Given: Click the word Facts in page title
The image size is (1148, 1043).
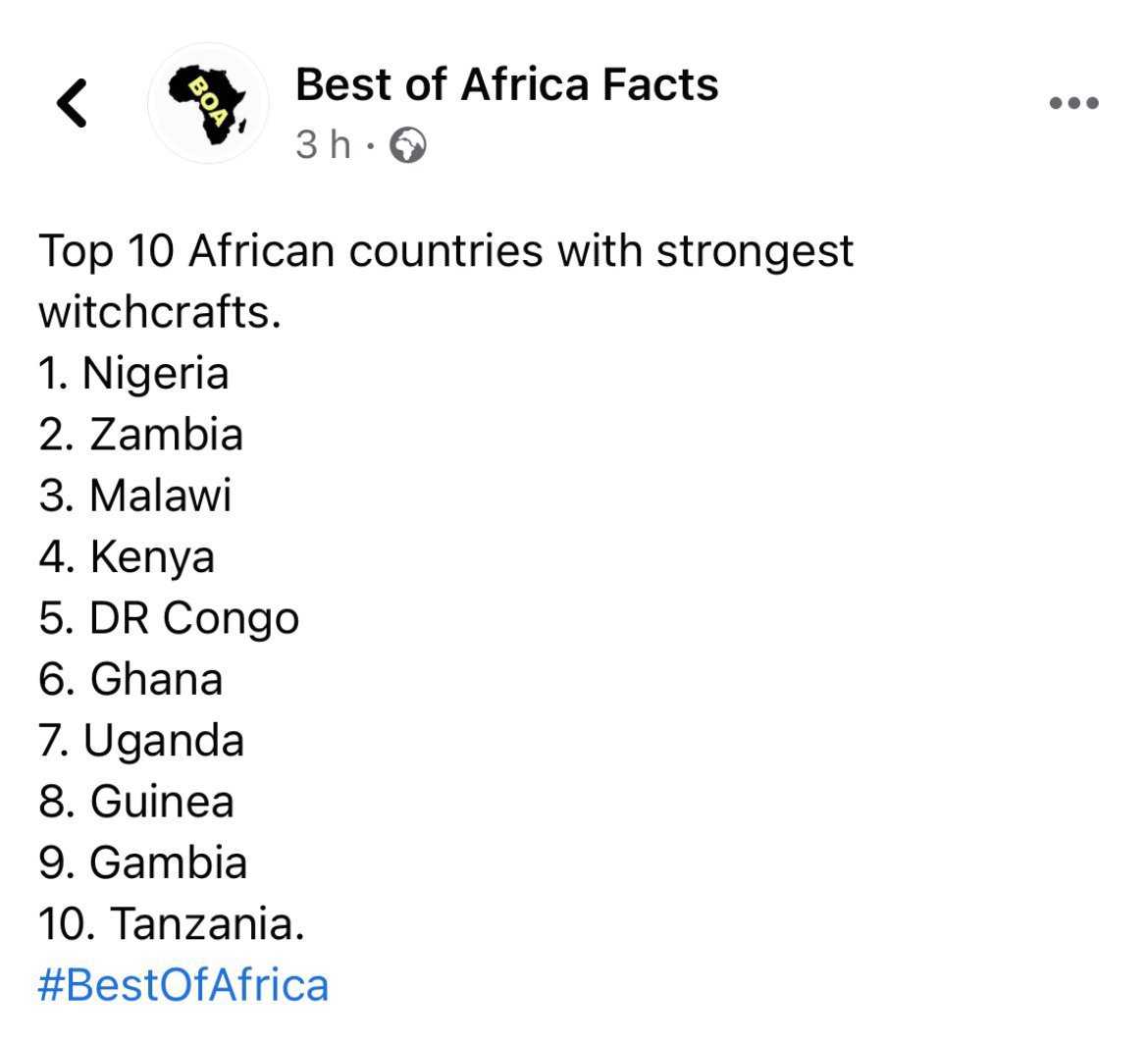Looking at the screenshot, I should pos(660,84).
